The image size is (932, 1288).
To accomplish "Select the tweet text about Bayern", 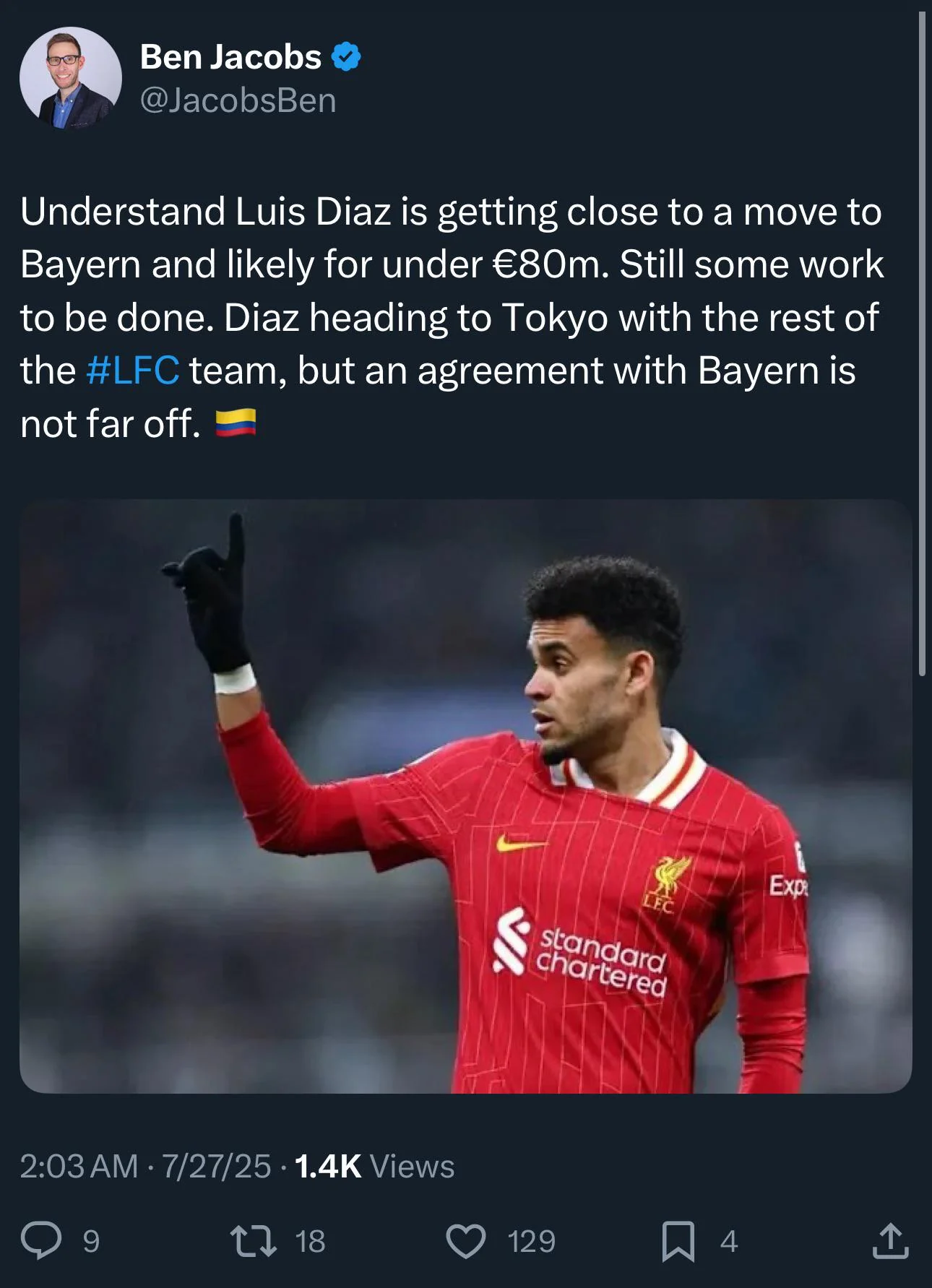I will click(x=452, y=317).
